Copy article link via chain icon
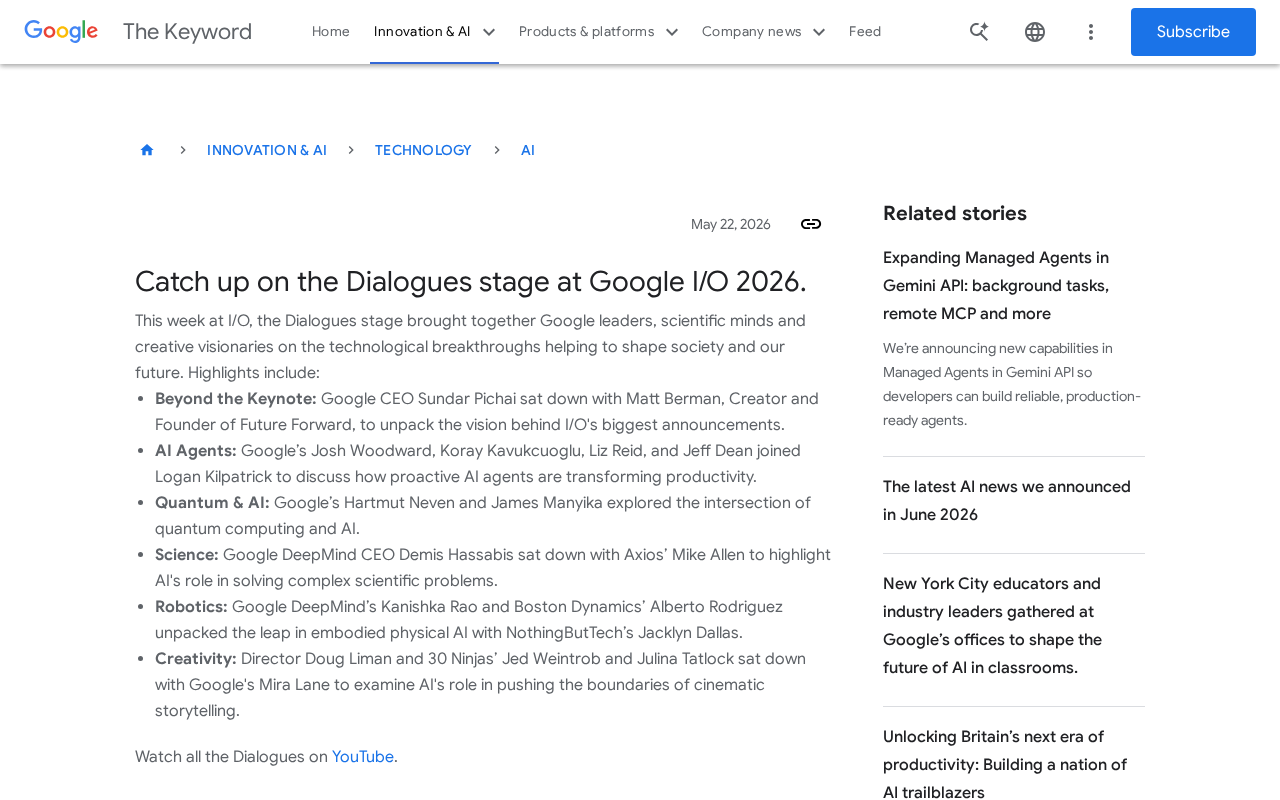Image resolution: width=1280 pixels, height=800 pixels. click(x=811, y=224)
